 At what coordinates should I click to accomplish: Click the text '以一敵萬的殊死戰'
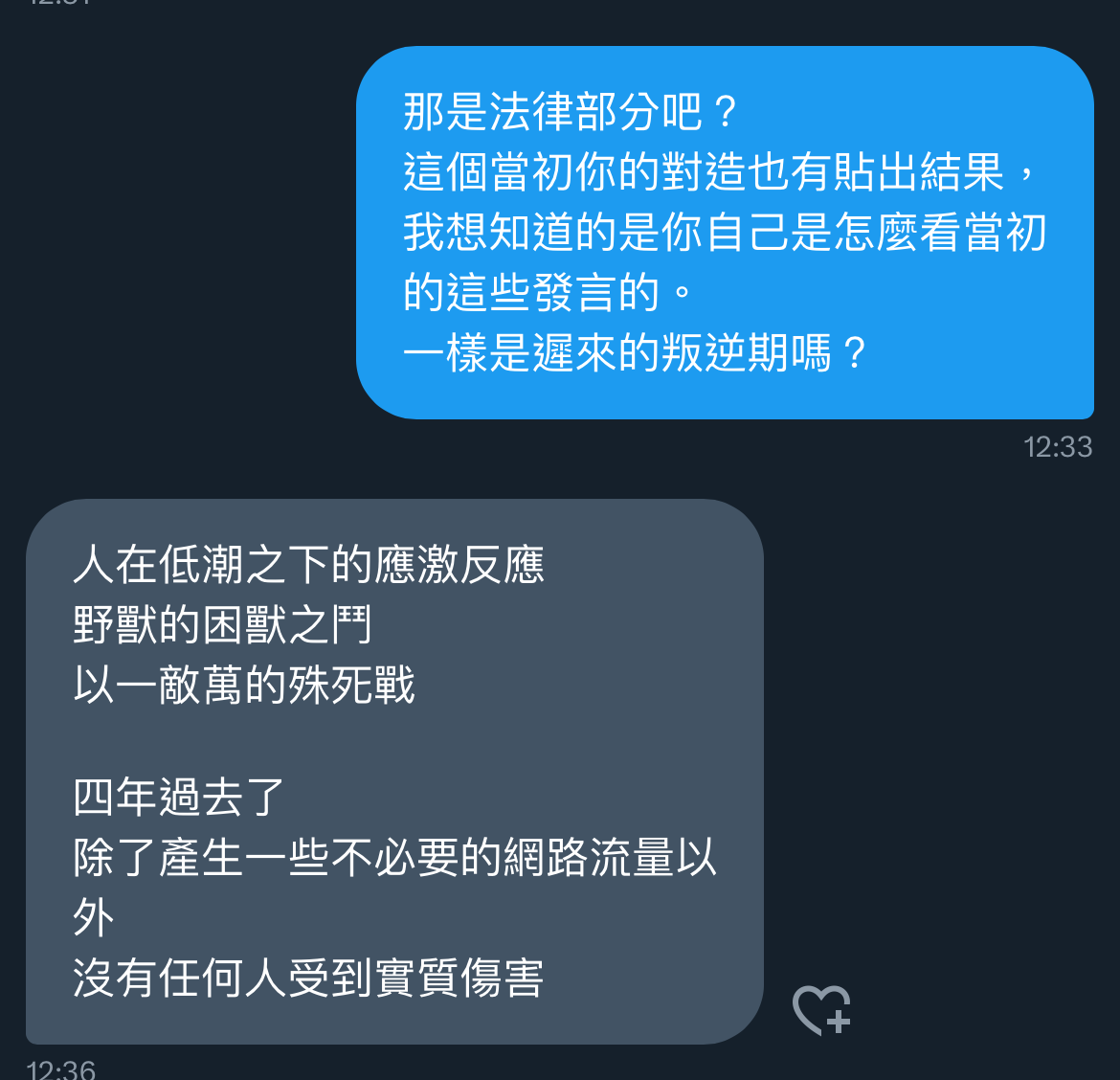(x=244, y=685)
